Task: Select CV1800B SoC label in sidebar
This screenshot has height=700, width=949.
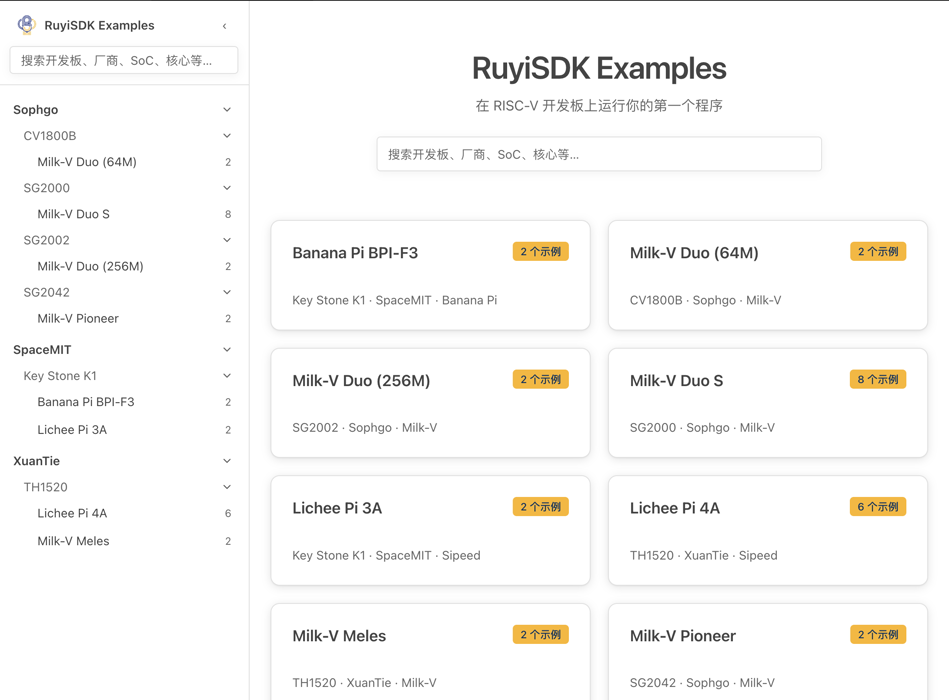Action: click(x=50, y=136)
